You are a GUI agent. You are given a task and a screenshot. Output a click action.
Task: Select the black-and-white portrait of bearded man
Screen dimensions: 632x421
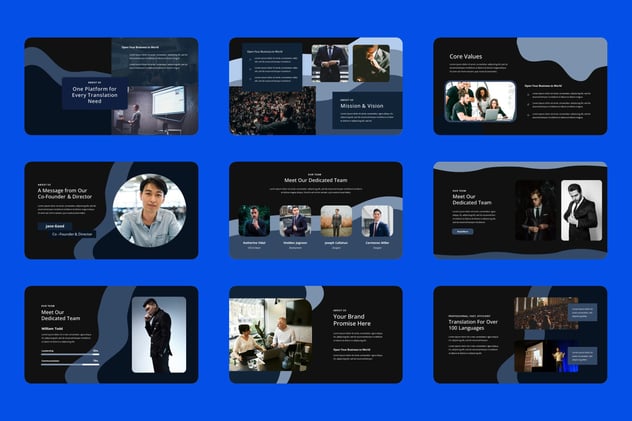(582, 210)
